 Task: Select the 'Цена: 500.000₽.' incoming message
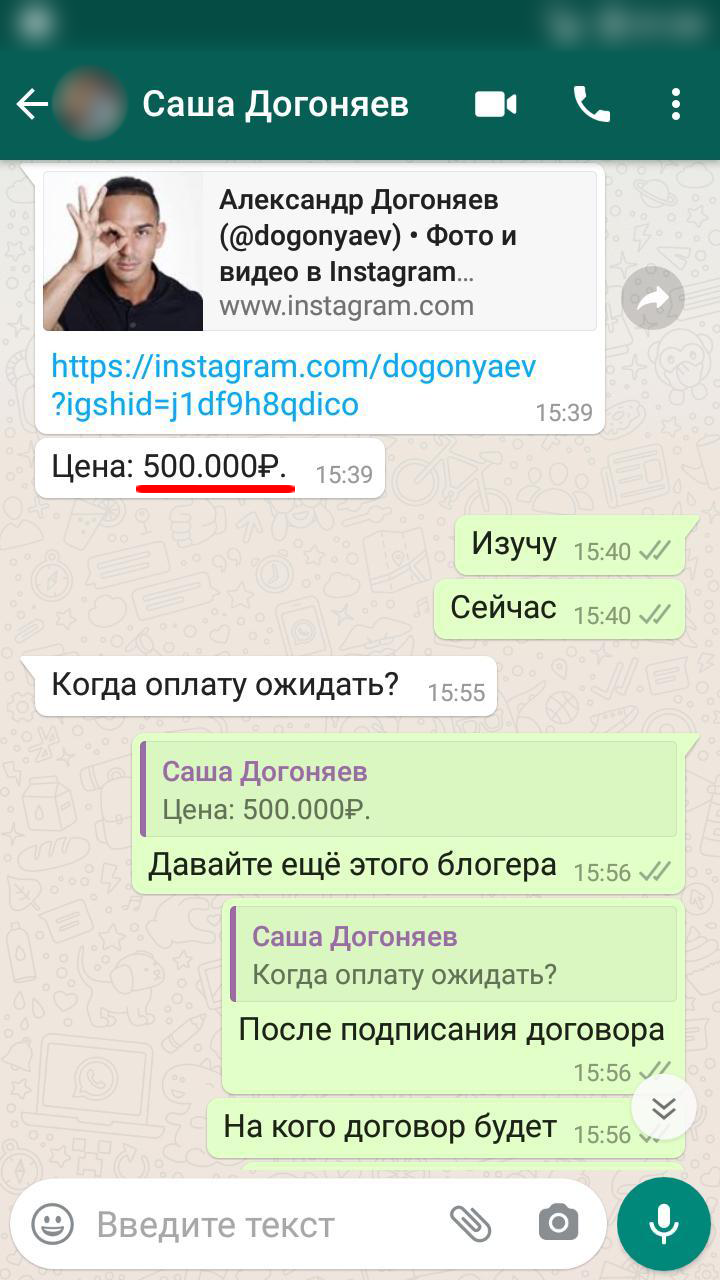[210, 468]
